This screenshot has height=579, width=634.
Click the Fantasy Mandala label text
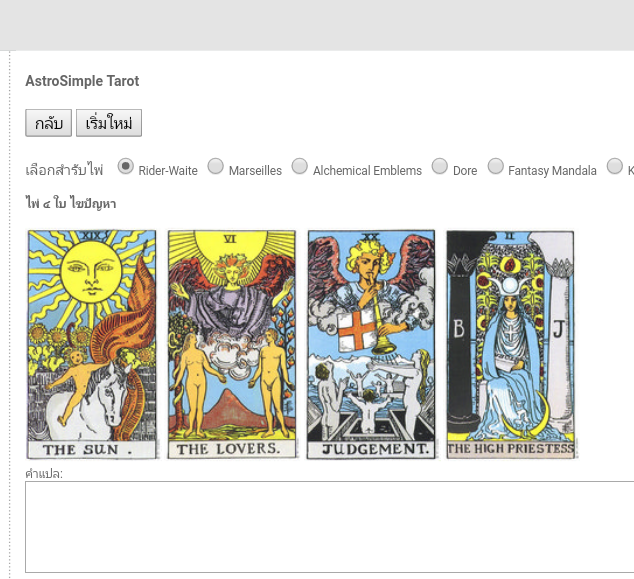coord(552,171)
